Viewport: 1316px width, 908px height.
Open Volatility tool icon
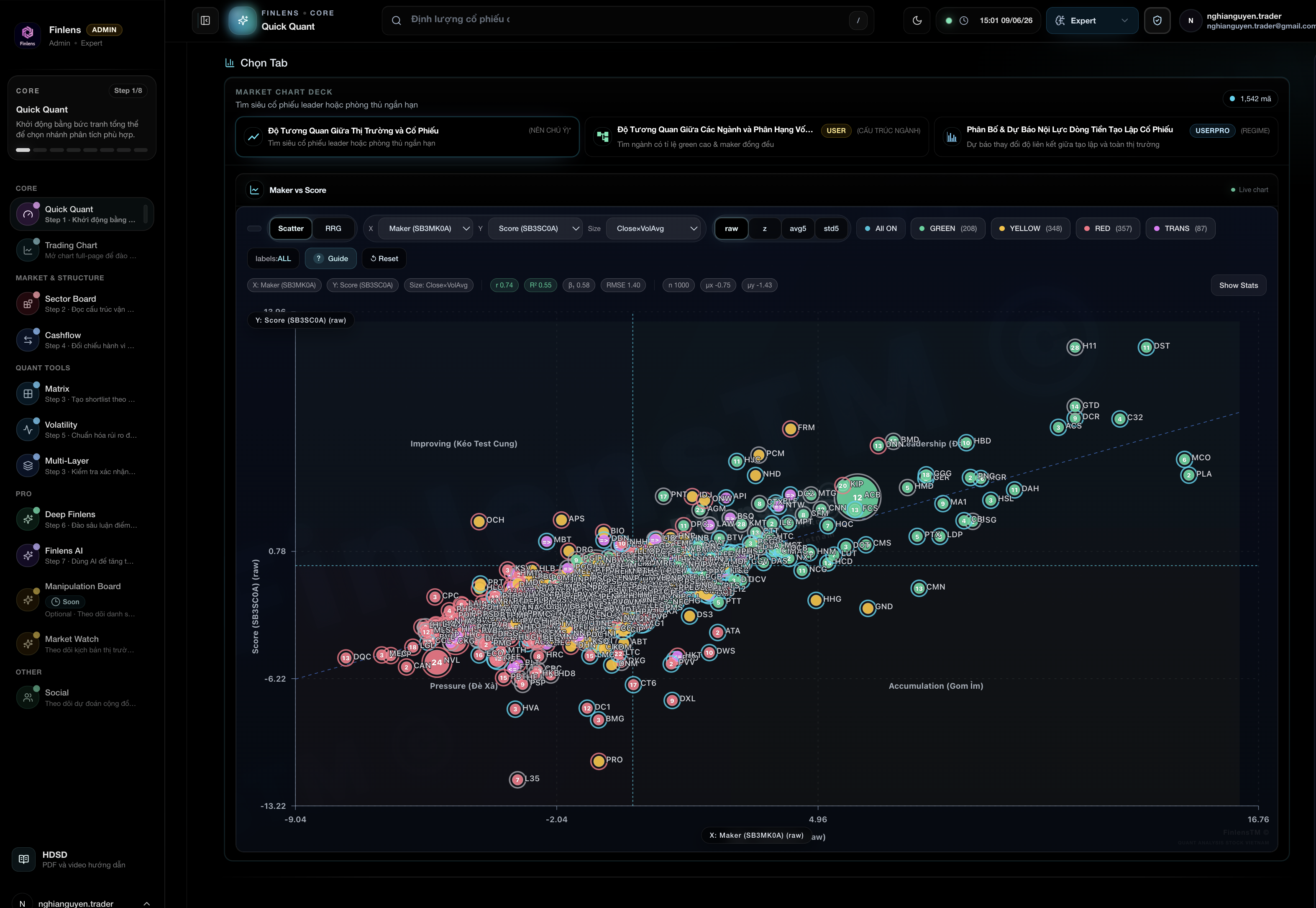28,430
